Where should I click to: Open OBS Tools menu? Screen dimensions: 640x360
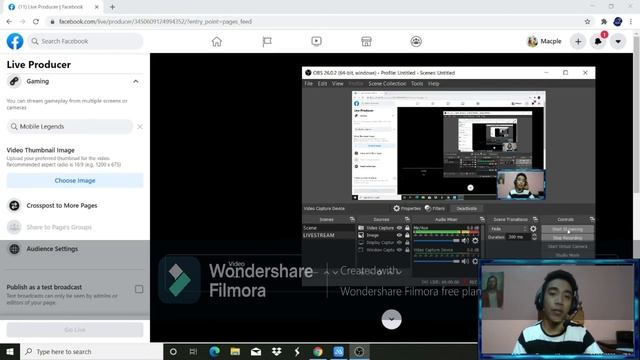coord(417,84)
